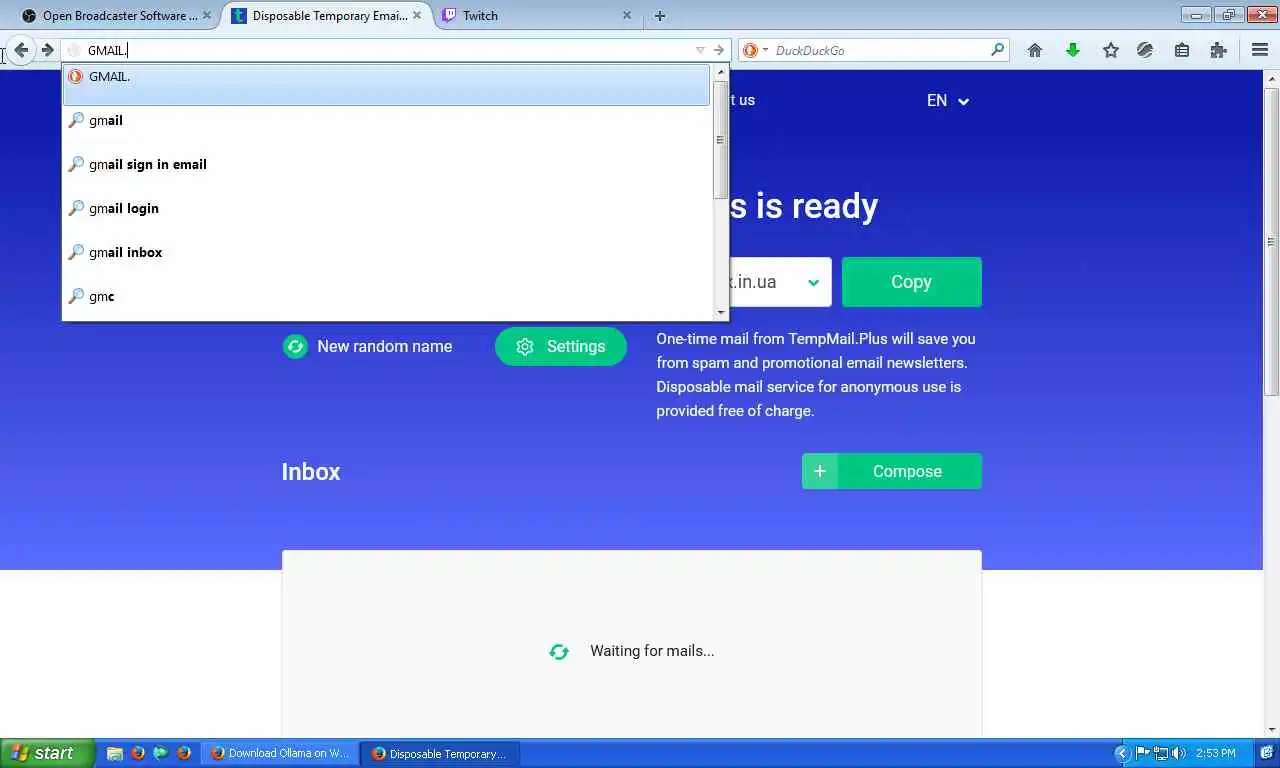Click the page scroll-down arrow
Screen dimensions: 1280x768
tap(1272, 730)
